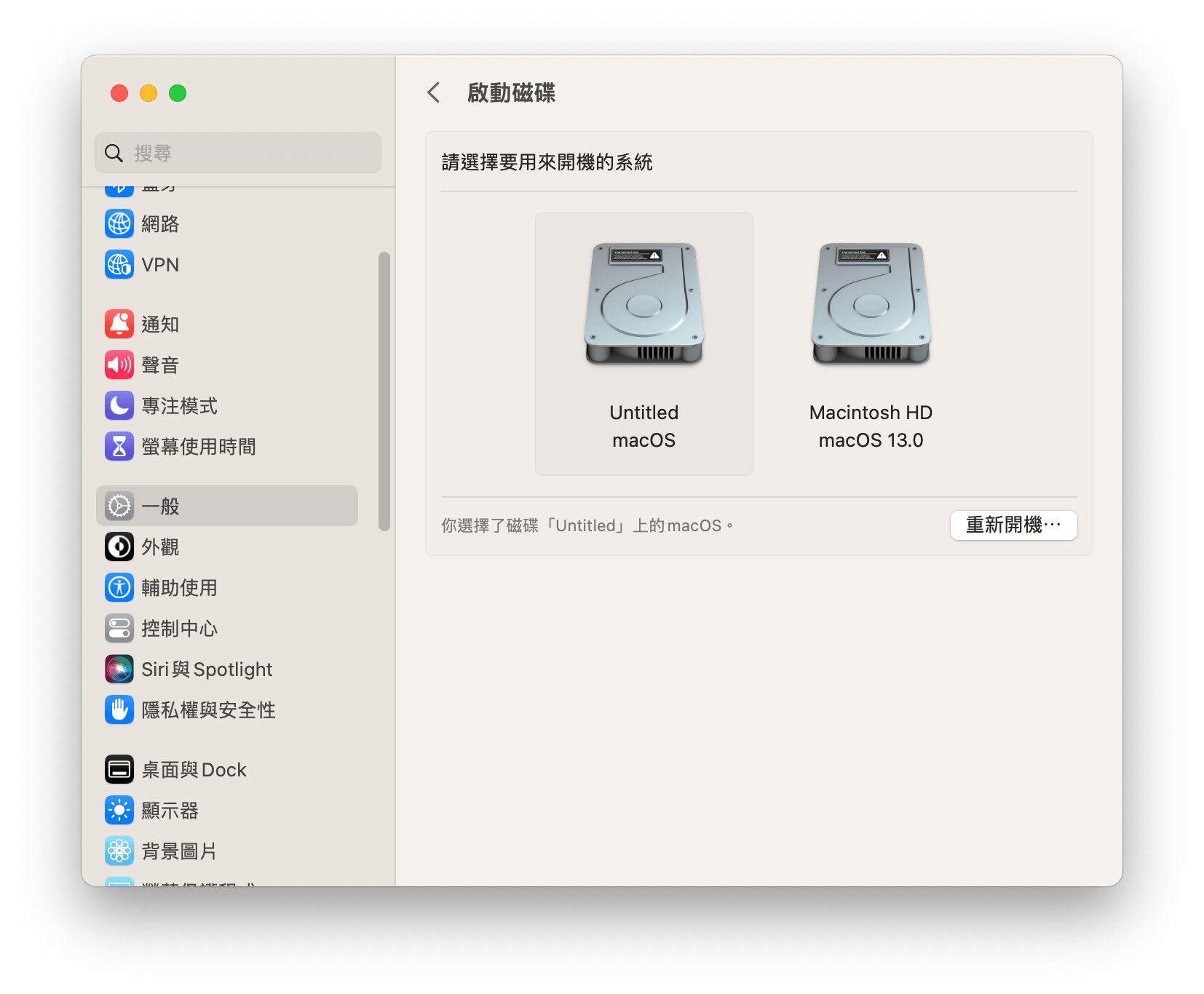Open the 桌面與 Dock label
1204x994 pixels.
click(194, 770)
